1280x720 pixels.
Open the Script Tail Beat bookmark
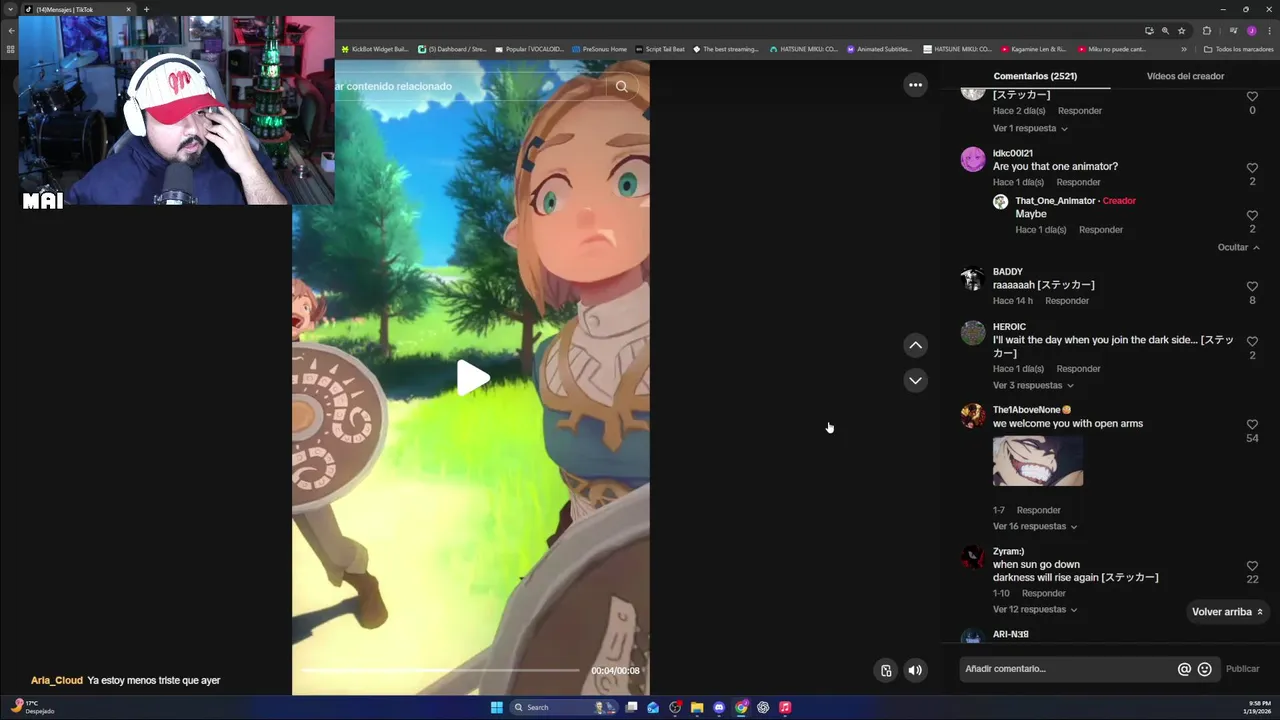pos(660,49)
